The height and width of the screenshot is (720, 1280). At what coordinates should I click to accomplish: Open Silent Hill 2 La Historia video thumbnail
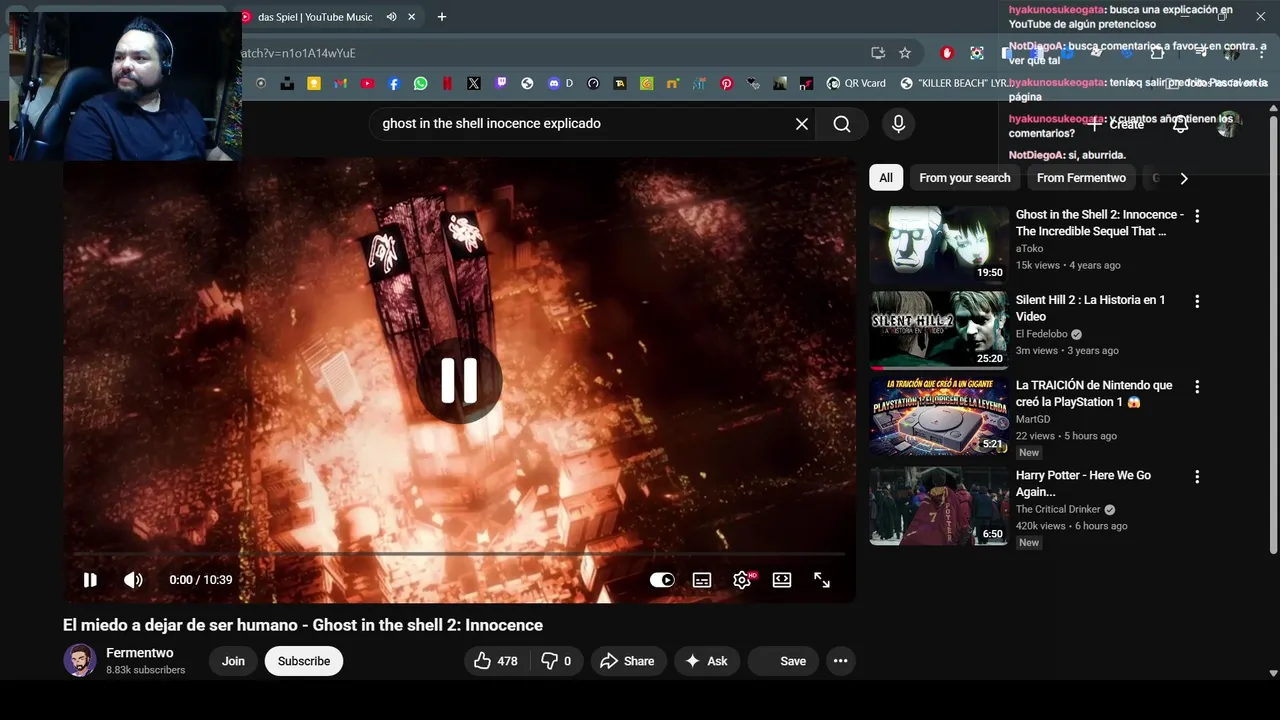(x=939, y=330)
